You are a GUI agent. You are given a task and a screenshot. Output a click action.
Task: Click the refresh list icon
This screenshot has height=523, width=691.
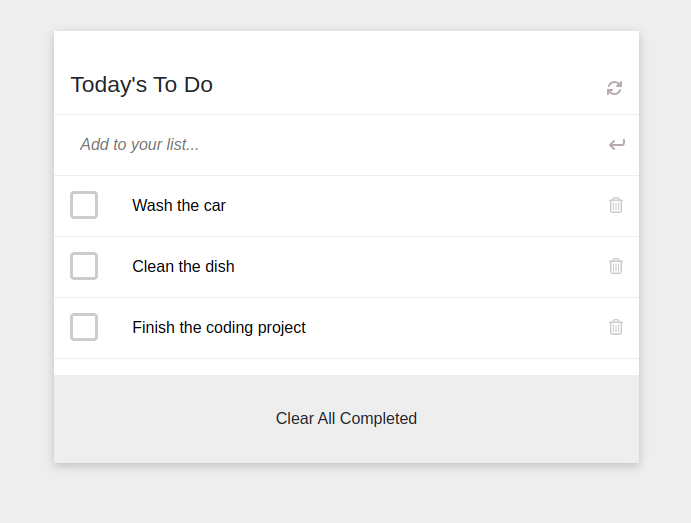[x=614, y=88]
